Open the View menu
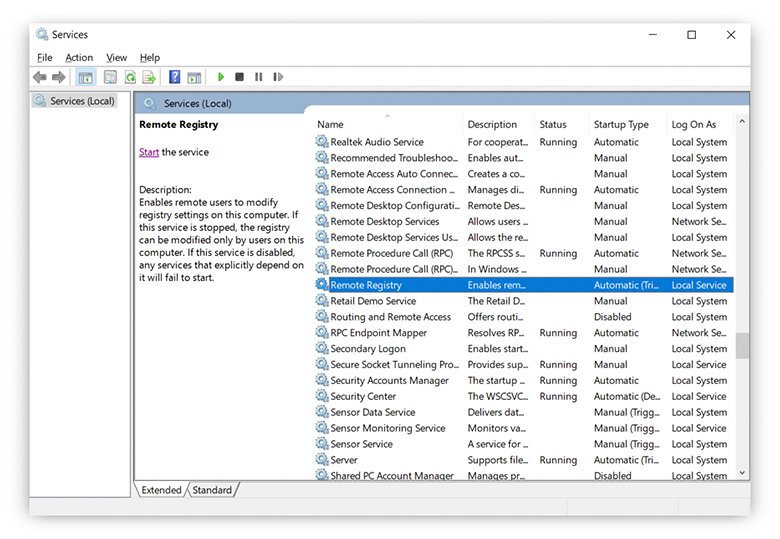The width and height of the screenshot is (780, 539). click(x=116, y=58)
